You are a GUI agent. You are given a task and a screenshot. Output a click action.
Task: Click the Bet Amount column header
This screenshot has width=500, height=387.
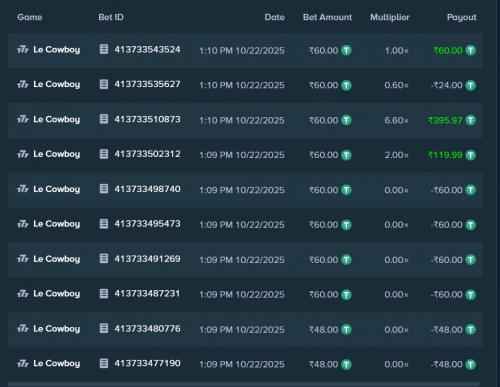pos(327,17)
